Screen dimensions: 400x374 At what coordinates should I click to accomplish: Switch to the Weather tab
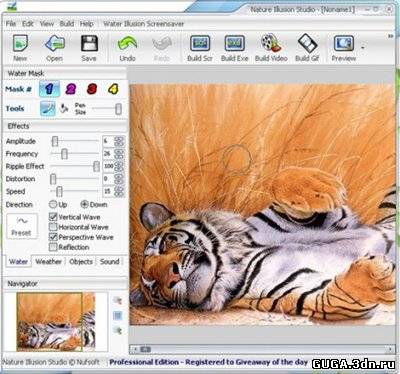[49, 262]
